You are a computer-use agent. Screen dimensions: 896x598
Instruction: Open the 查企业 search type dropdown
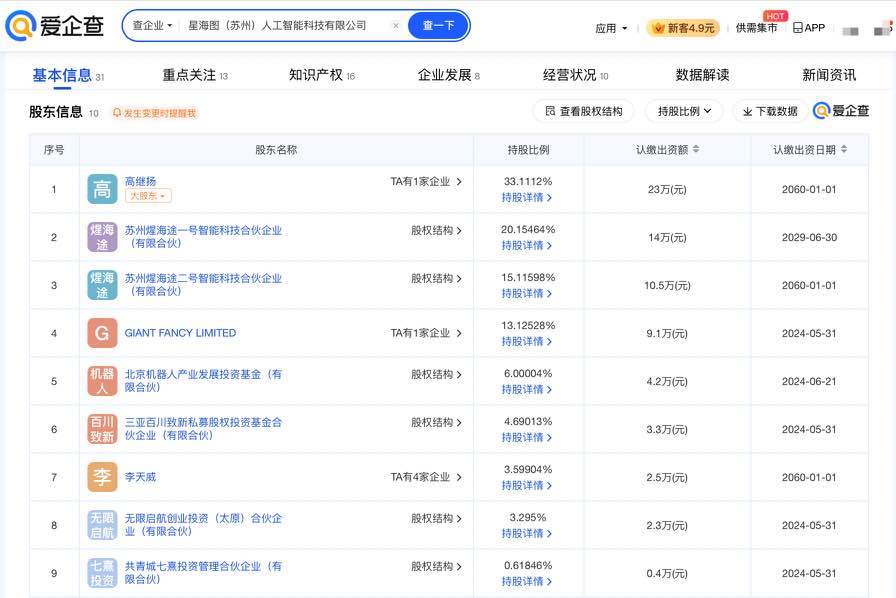tap(152, 26)
